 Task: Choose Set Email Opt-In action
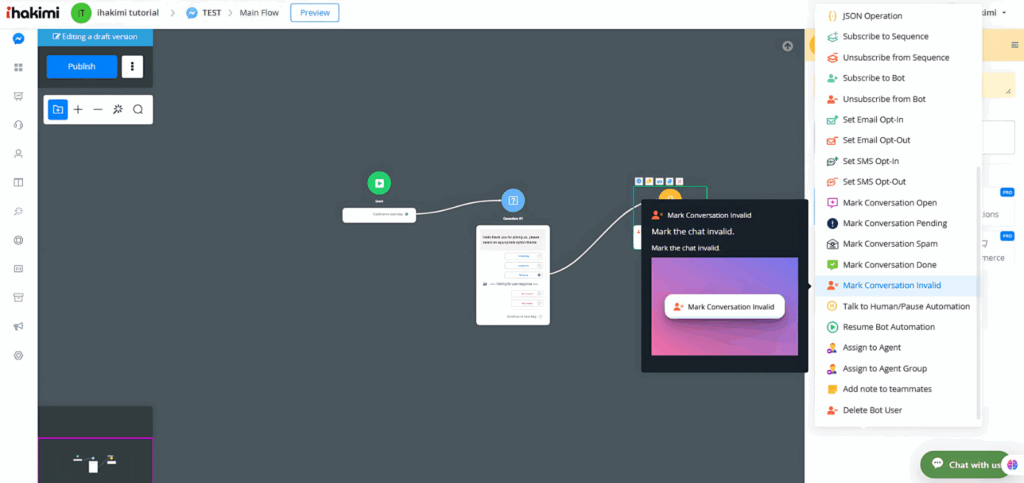pyautogui.click(x=872, y=119)
